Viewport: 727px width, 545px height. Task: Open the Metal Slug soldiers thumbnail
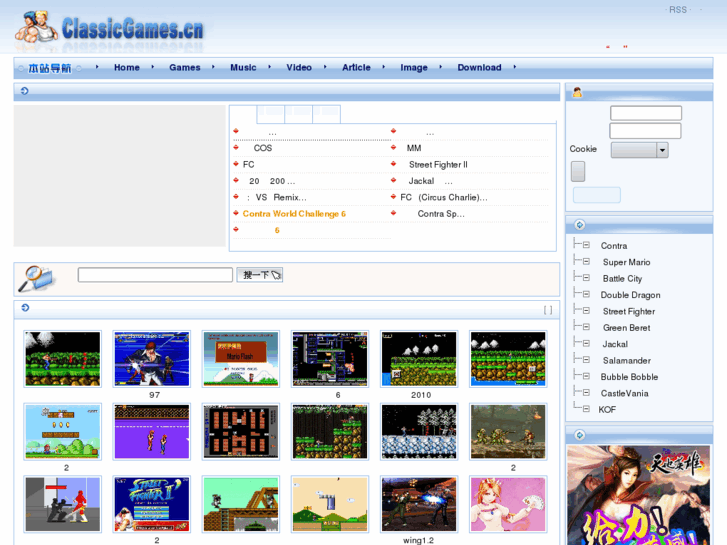[508, 431]
